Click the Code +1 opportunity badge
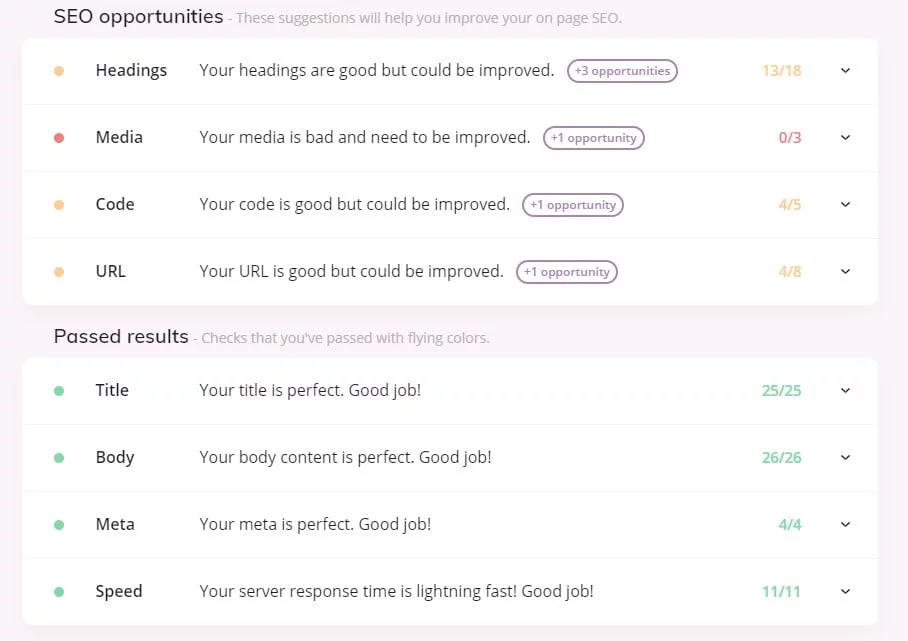This screenshot has height=641, width=908. point(573,205)
